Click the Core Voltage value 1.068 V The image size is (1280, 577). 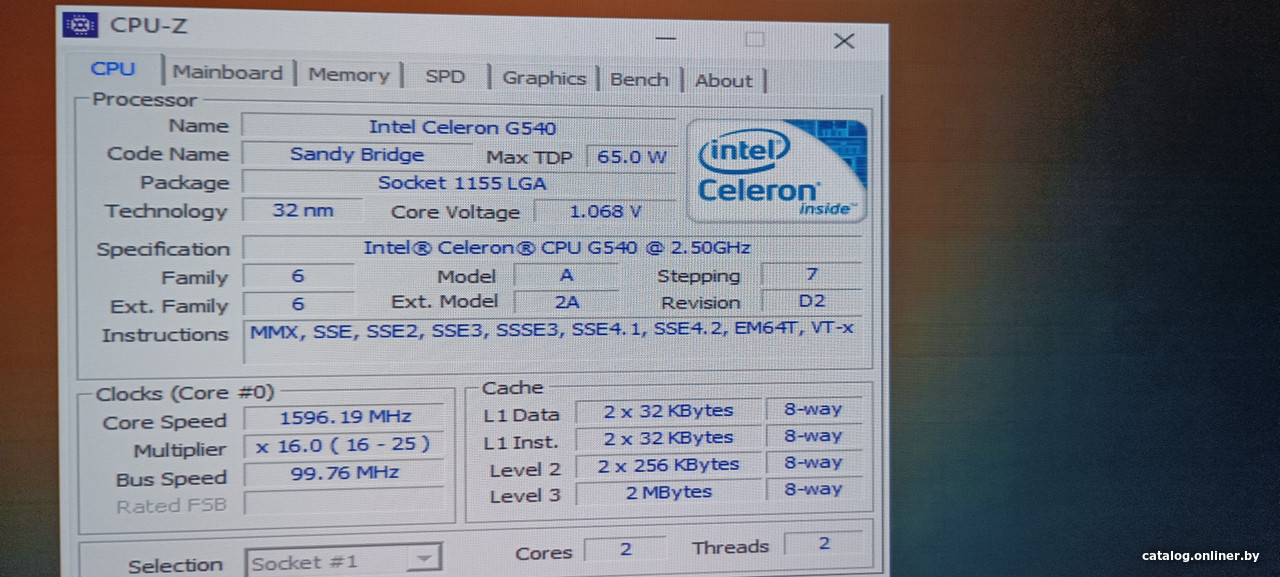pyautogui.click(x=605, y=211)
